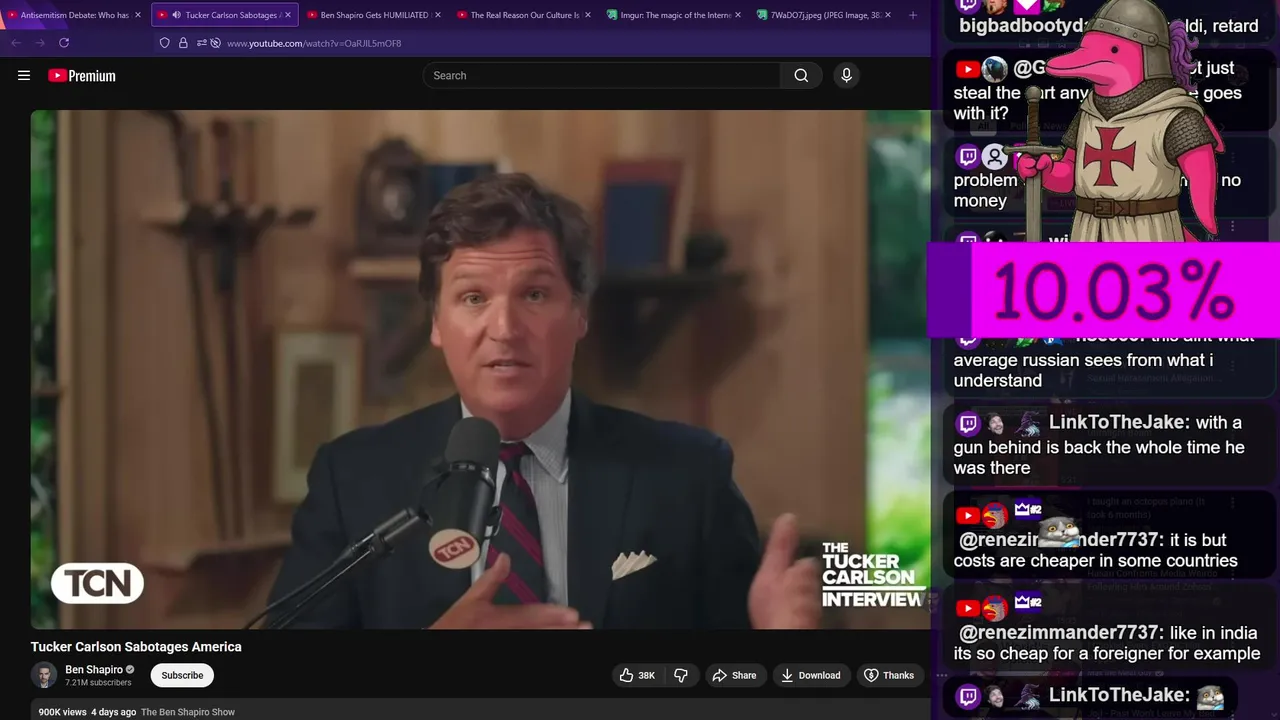Send Thanks to the creator
This screenshot has width=1280, height=720.
pos(889,675)
